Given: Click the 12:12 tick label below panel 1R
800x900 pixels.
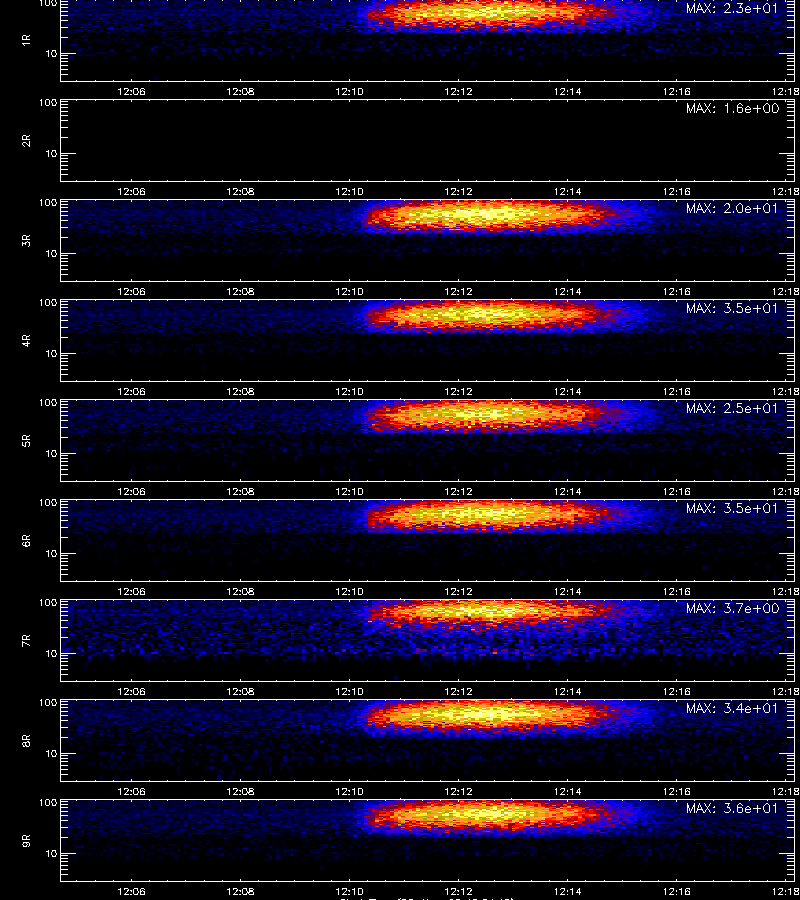Looking at the screenshot, I should click(459, 91).
